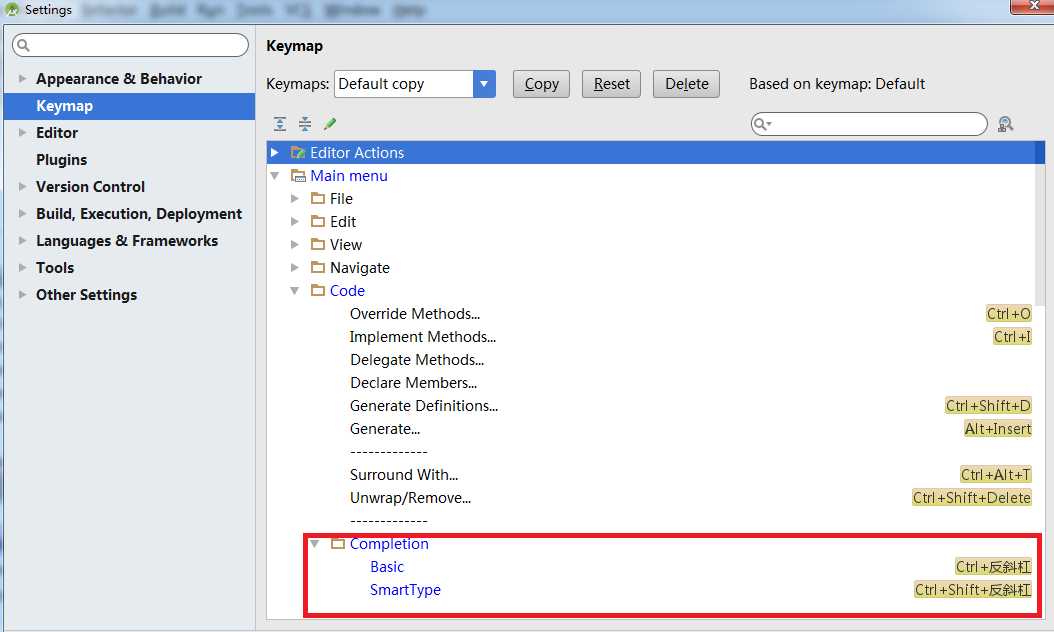Click Find Actions by Shortcut icon
Image resolution: width=1054 pixels, height=632 pixels.
[x=1005, y=124]
